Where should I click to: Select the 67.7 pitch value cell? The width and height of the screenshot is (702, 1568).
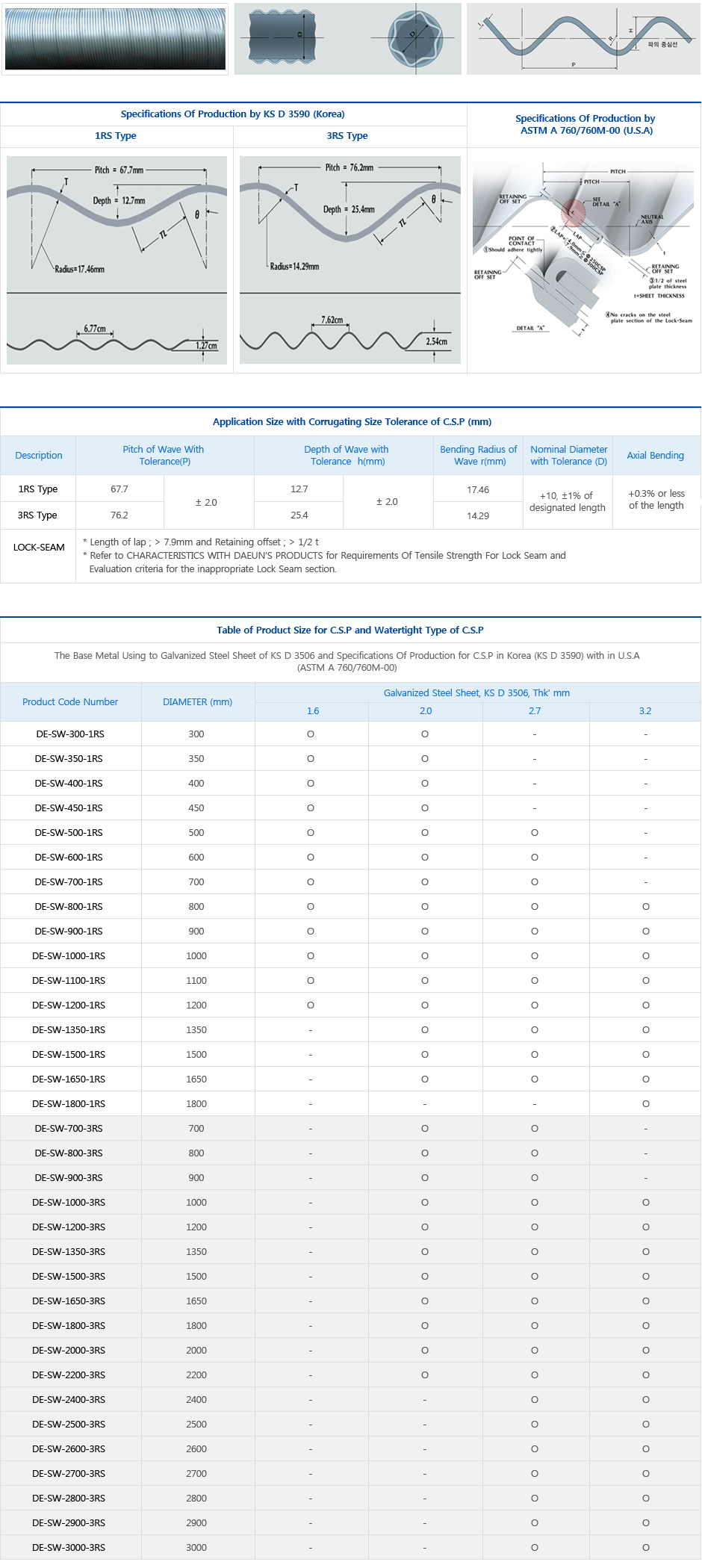coord(119,489)
